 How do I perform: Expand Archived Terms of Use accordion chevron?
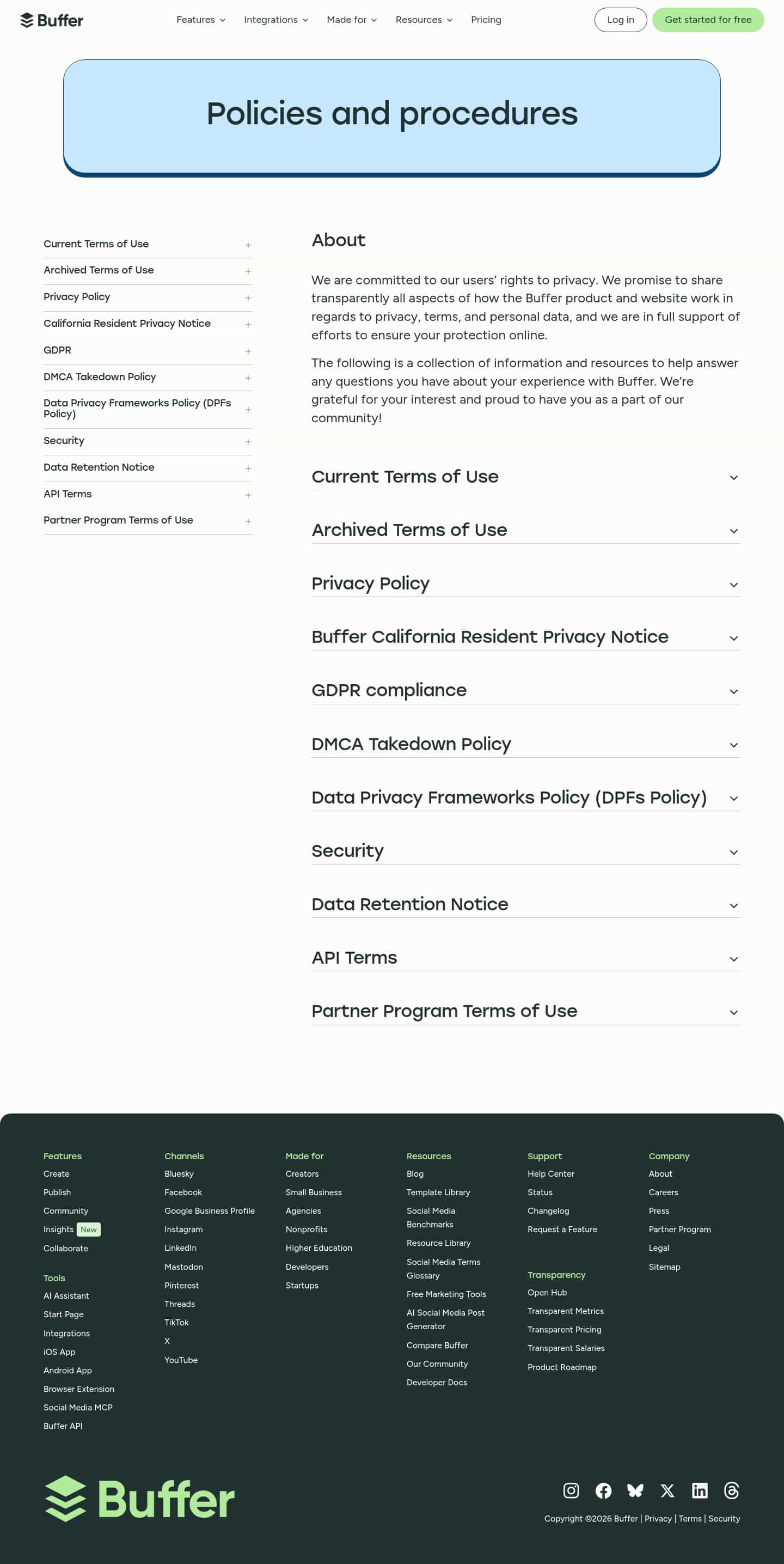click(733, 531)
